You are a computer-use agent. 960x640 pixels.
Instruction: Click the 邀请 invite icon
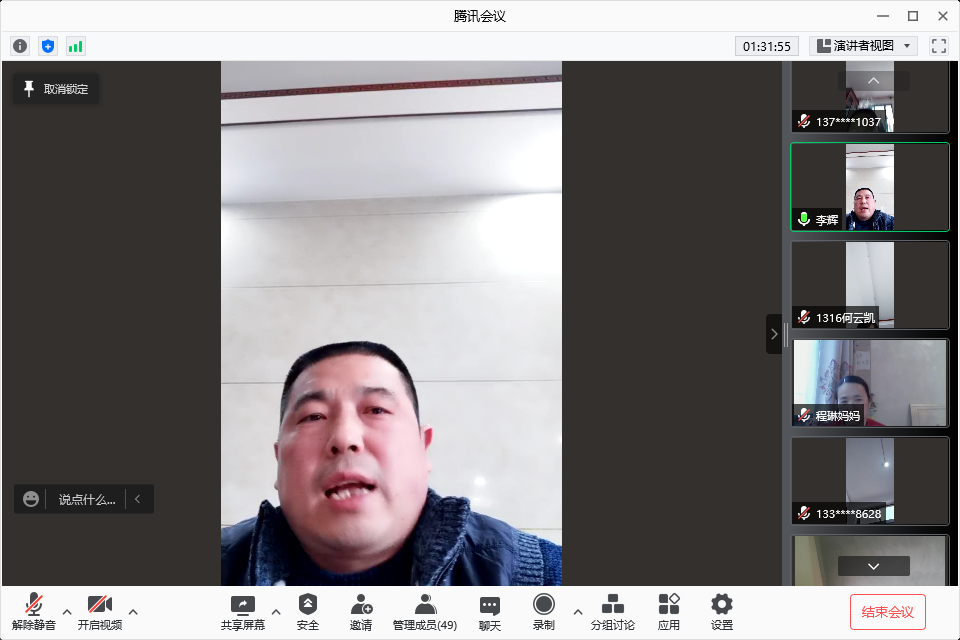(x=361, y=612)
